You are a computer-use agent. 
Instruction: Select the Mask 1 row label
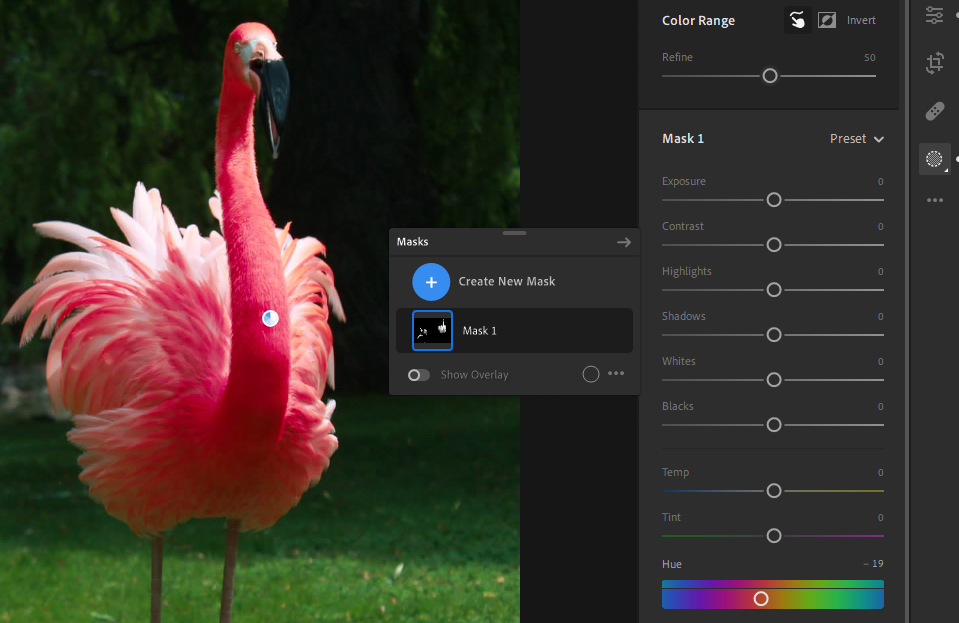click(x=480, y=331)
